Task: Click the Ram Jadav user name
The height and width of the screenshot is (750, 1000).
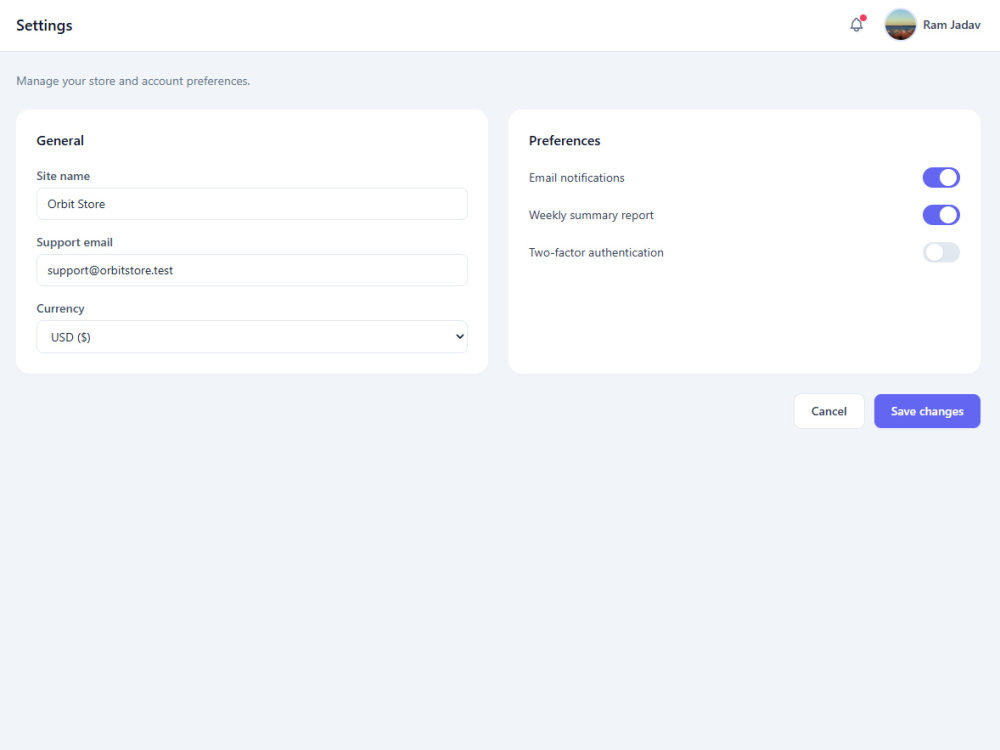Action: (x=951, y=25)
